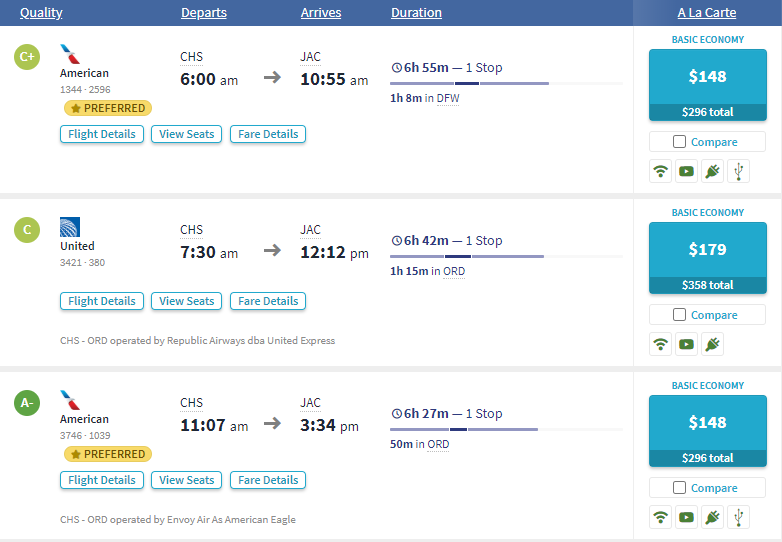This screenshot has height=542, width=782.
Task: Open Flight Details for the United flight
Action: point(102,301)
